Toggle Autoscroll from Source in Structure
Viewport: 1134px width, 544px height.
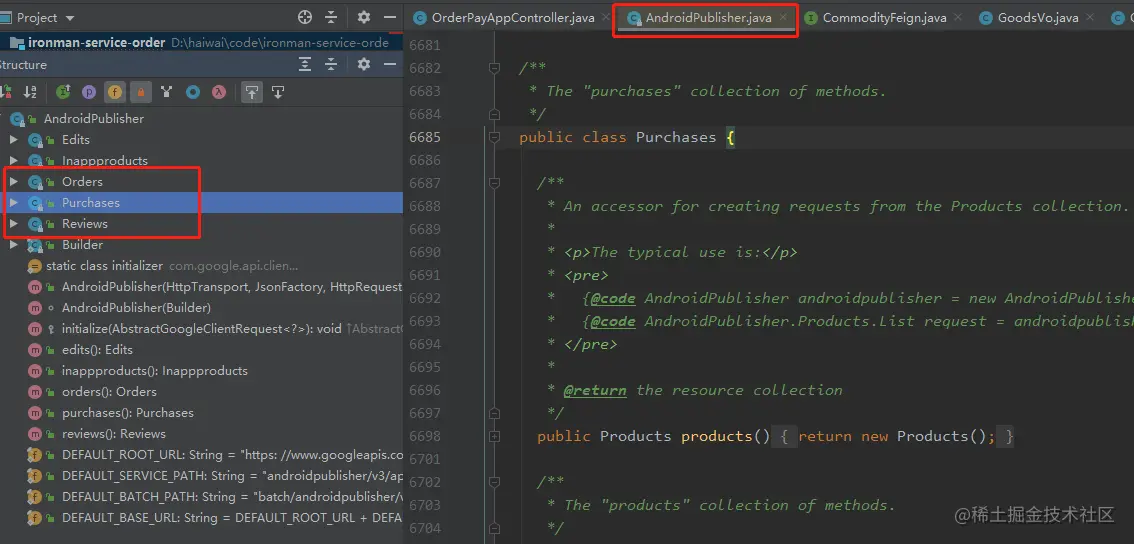click(x=278, y=92)
